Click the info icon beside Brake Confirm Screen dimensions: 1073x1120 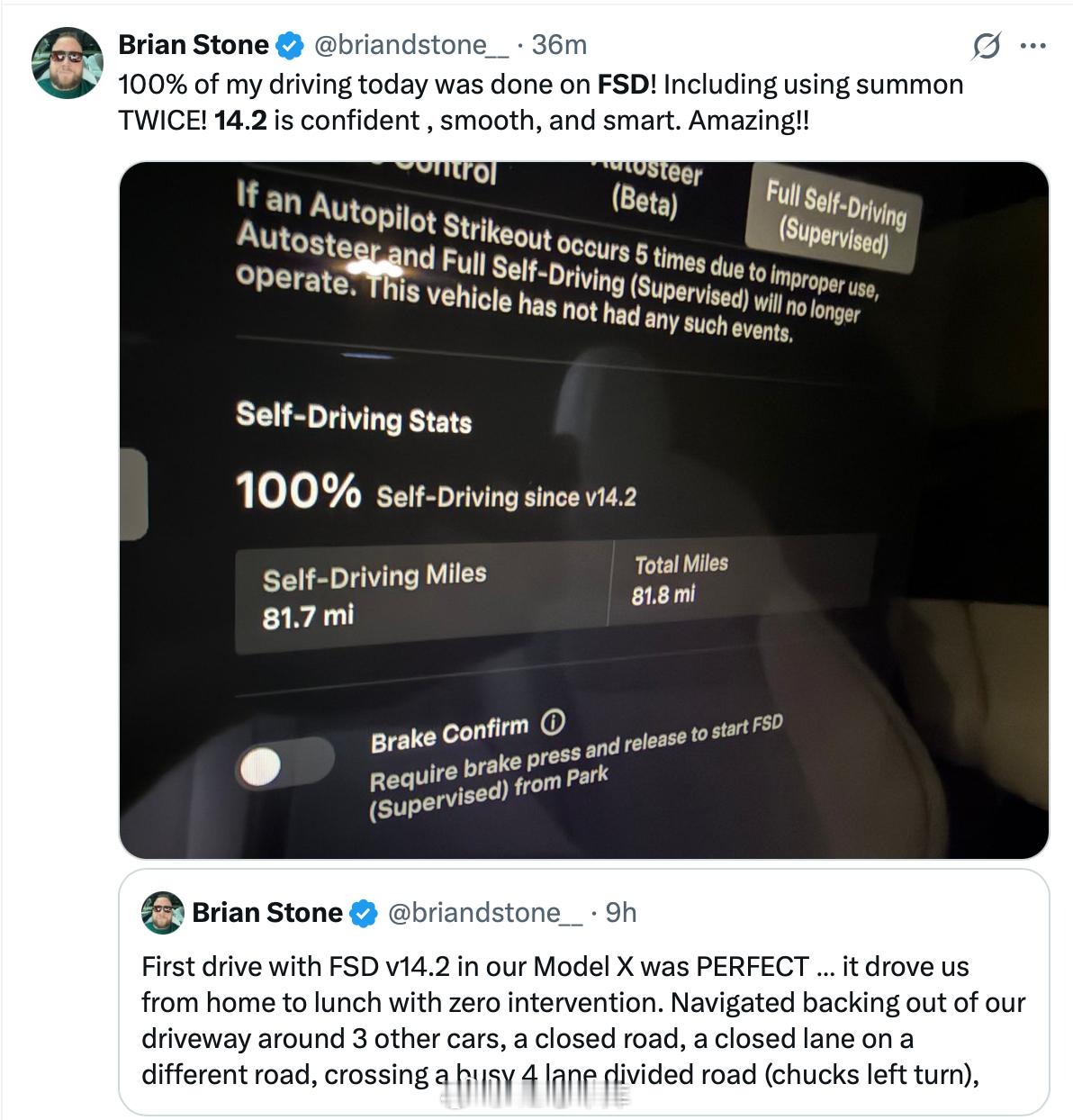552,722
